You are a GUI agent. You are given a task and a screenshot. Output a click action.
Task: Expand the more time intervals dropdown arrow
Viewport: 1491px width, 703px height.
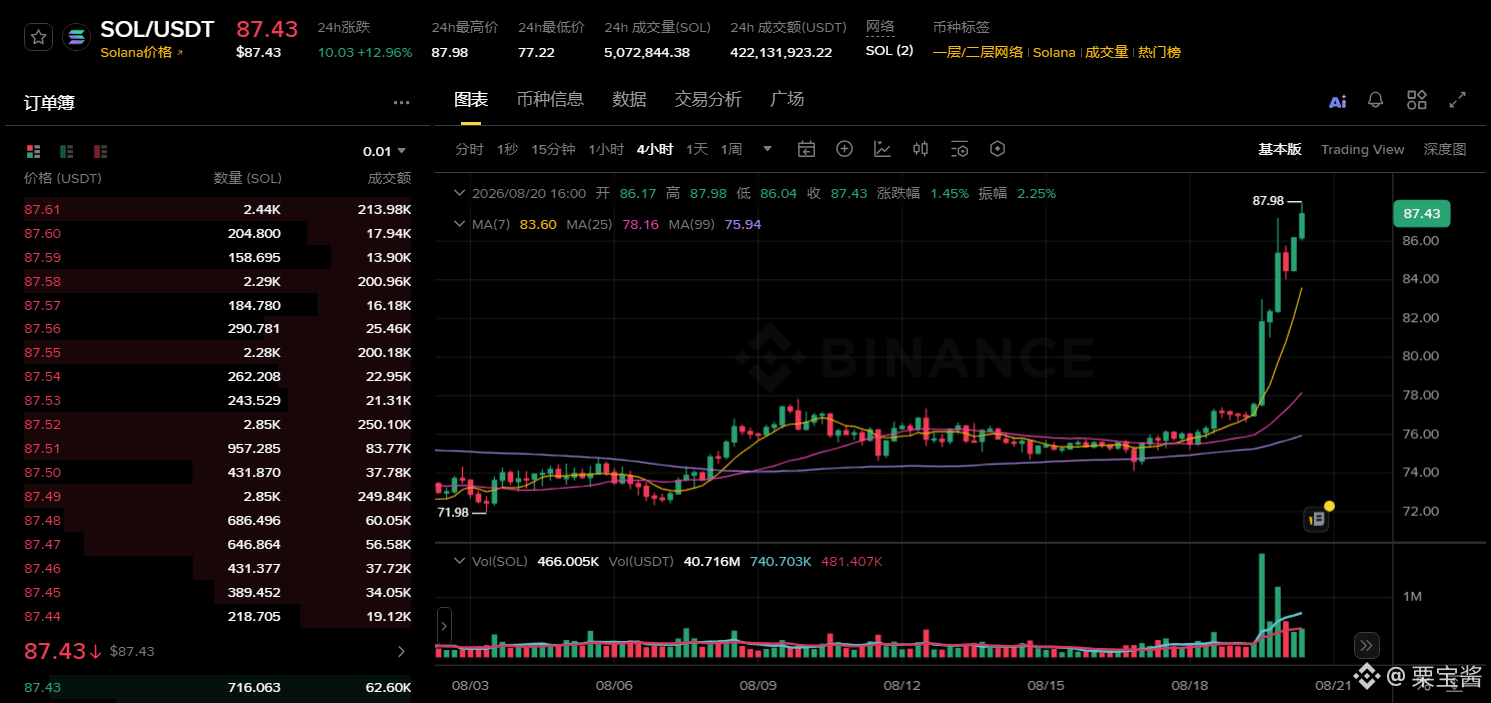[768, 149]
